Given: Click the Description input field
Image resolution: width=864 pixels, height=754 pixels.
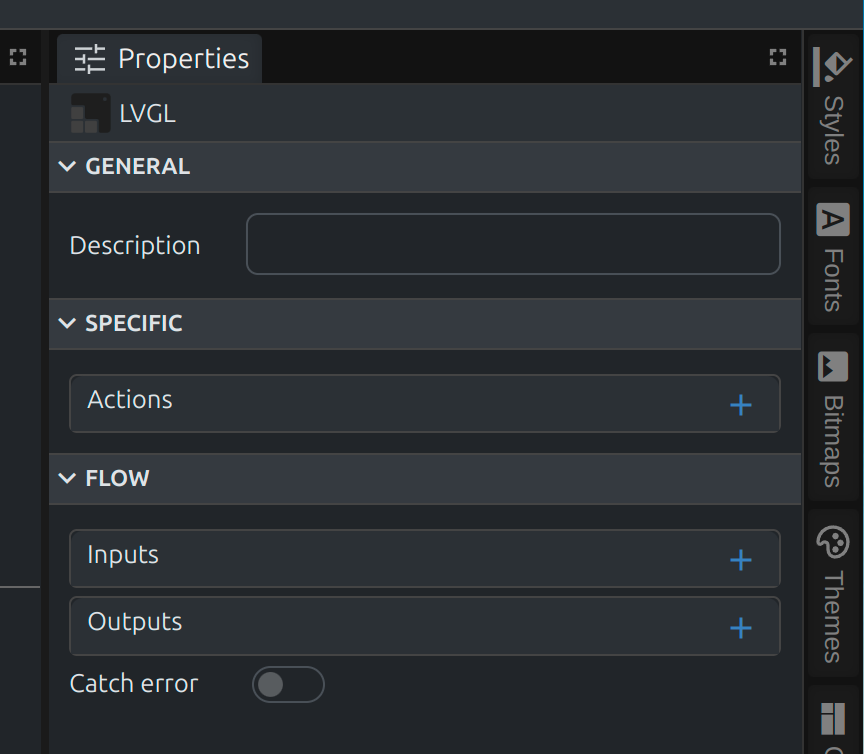Looking at the screenshot, I should click(x=512, y=244).
